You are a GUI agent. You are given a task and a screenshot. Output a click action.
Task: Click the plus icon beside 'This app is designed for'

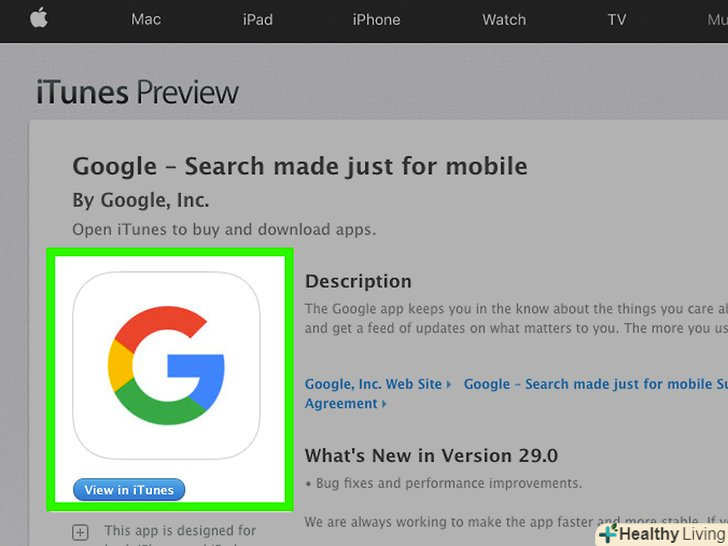(80, 532)
